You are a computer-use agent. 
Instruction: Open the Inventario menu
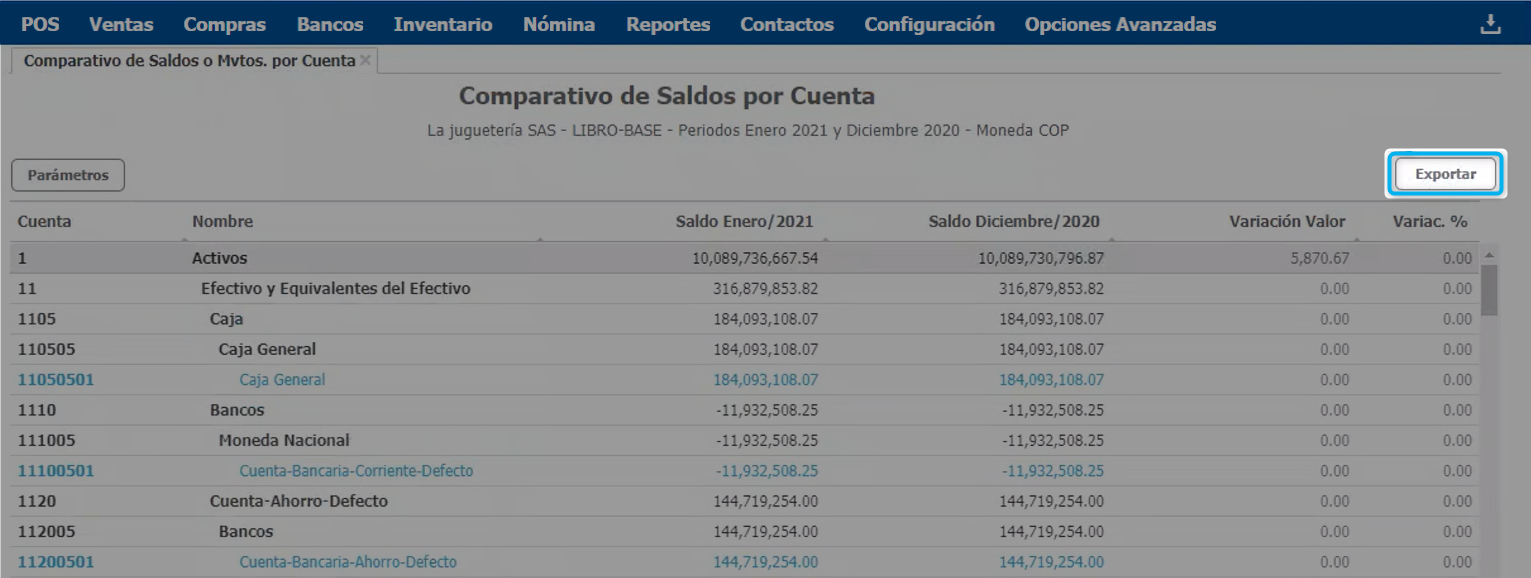tap(443, 24)
